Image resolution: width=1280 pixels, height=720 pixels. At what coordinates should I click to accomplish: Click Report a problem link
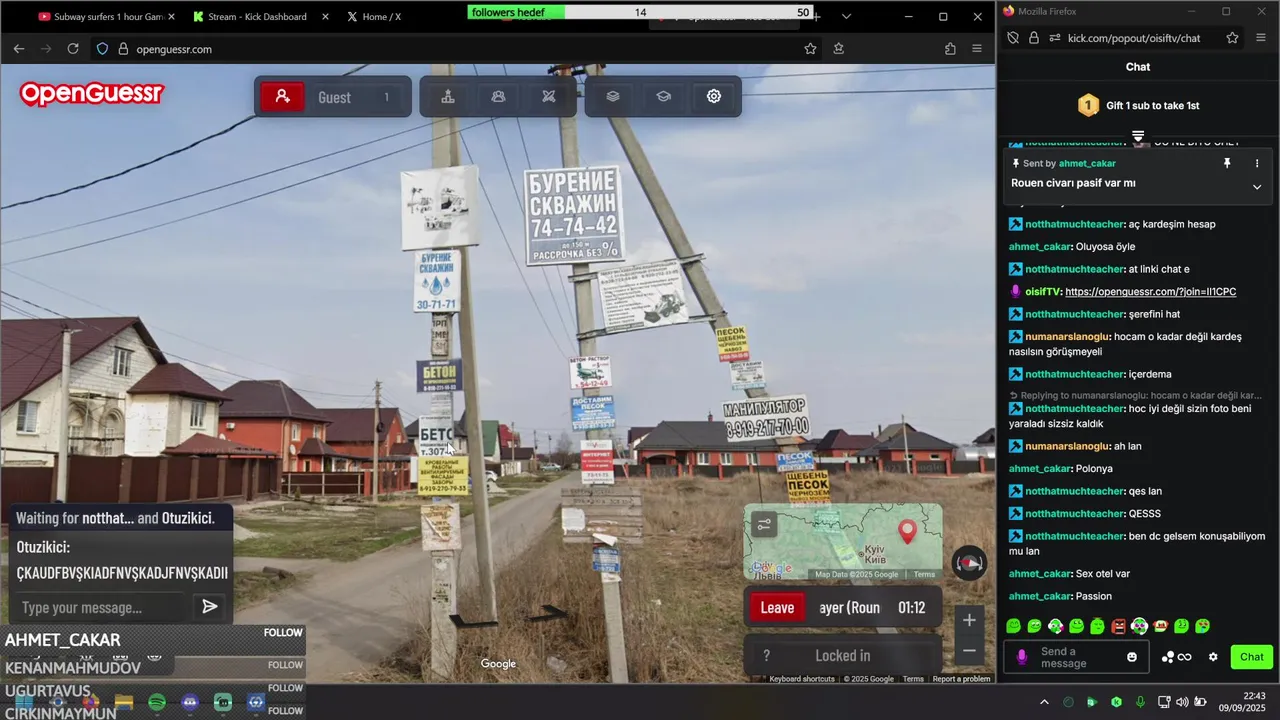961,679
